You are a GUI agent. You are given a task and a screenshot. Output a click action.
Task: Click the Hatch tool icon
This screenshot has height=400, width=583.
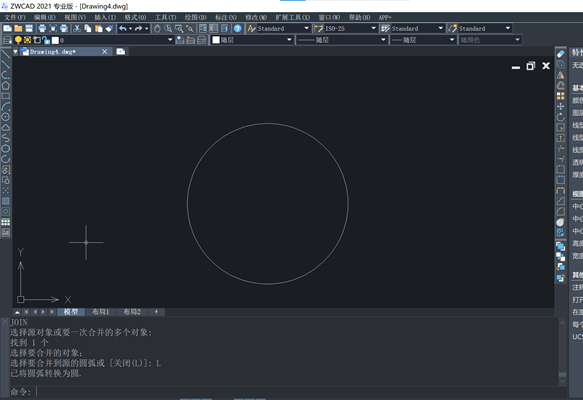[x=6, y=201]
